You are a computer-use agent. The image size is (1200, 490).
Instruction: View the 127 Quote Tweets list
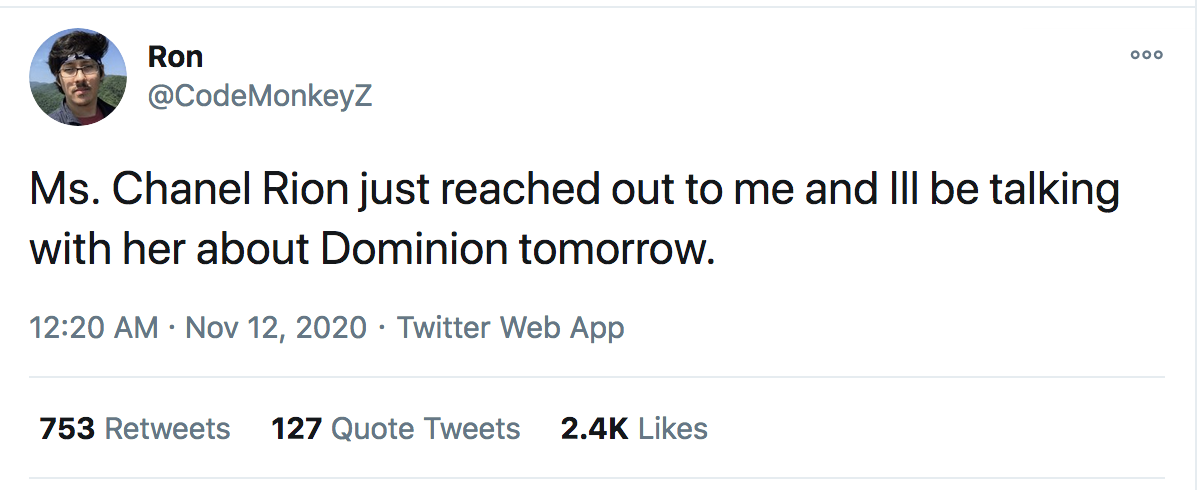coord(396,429)
